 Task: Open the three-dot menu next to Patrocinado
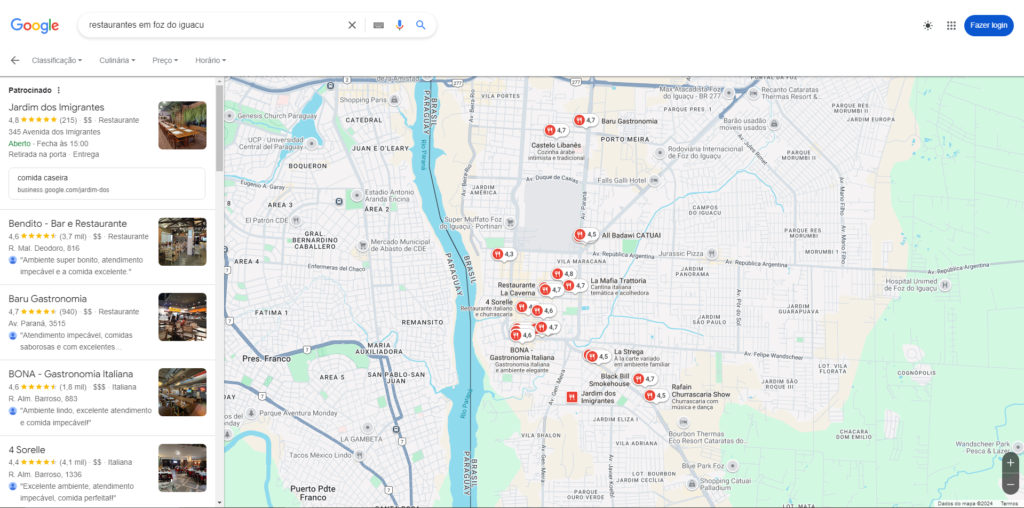tap(58, 90)
